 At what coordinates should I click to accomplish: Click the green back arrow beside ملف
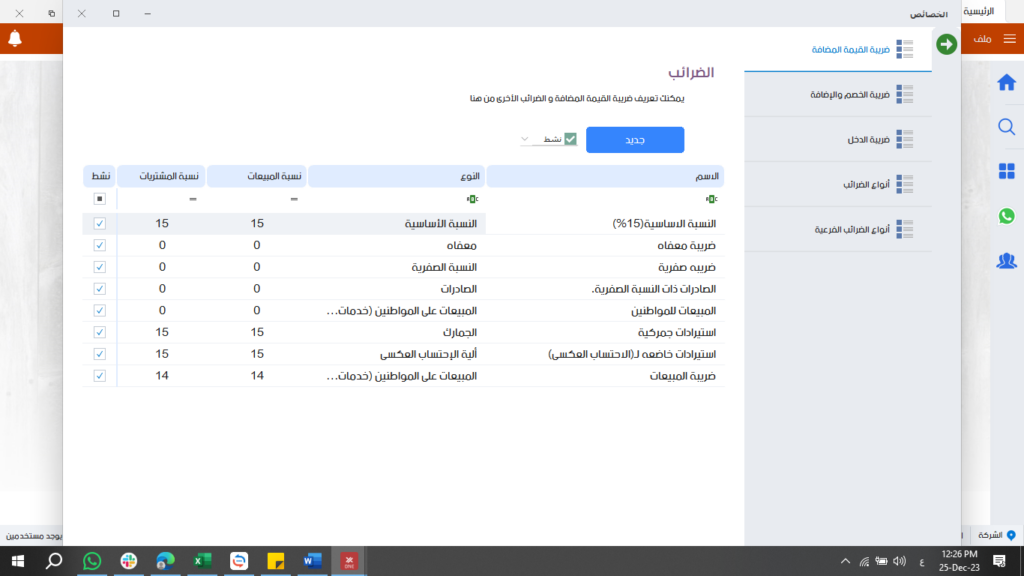[x=946, y=45]
